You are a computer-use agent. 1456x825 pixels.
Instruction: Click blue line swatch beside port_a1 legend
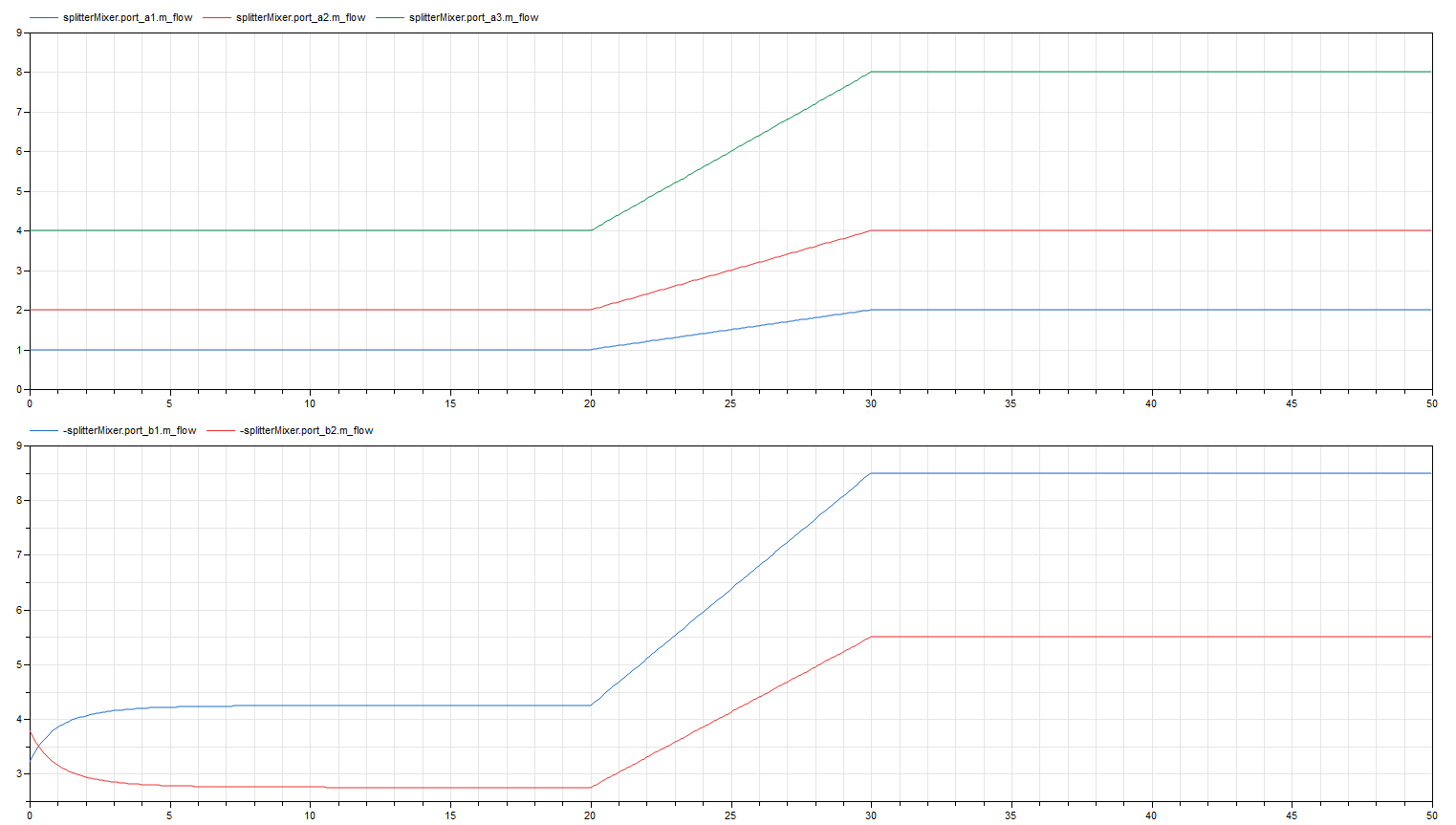44,18
